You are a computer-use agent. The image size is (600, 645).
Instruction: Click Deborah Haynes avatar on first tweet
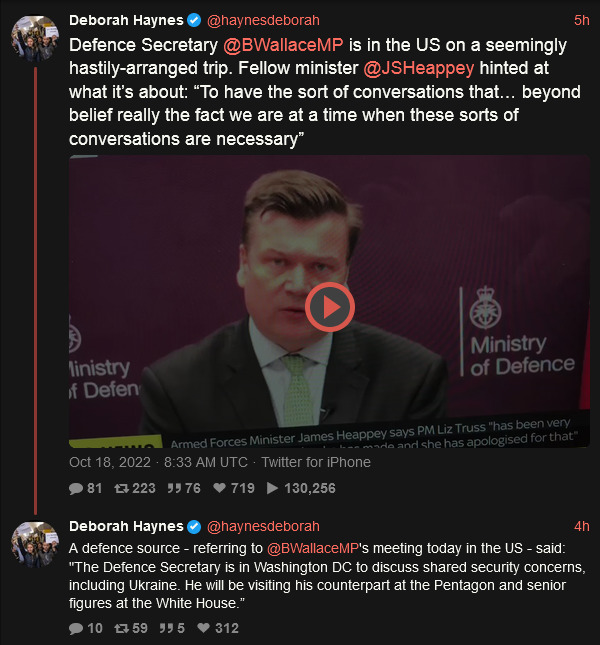click(x=35, y=39)
